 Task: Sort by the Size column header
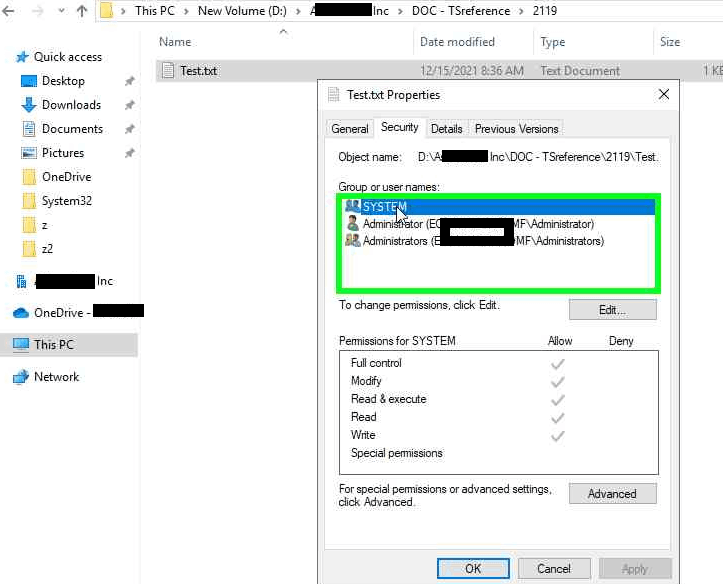click(688, 42)
